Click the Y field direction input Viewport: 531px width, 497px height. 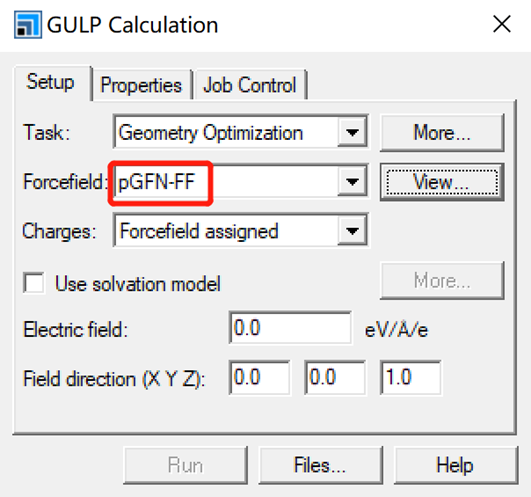pos(335,377)
